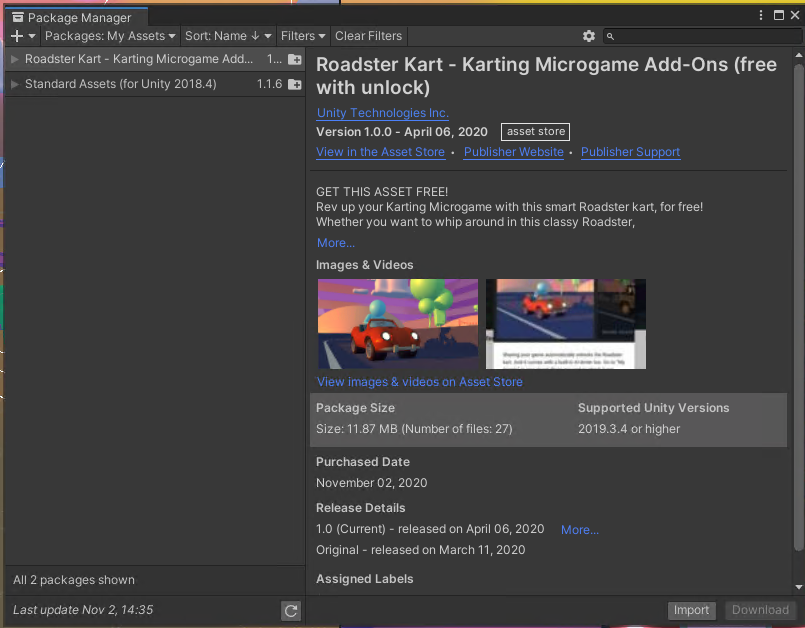Click the Clear Filters button

coord(369,36)
